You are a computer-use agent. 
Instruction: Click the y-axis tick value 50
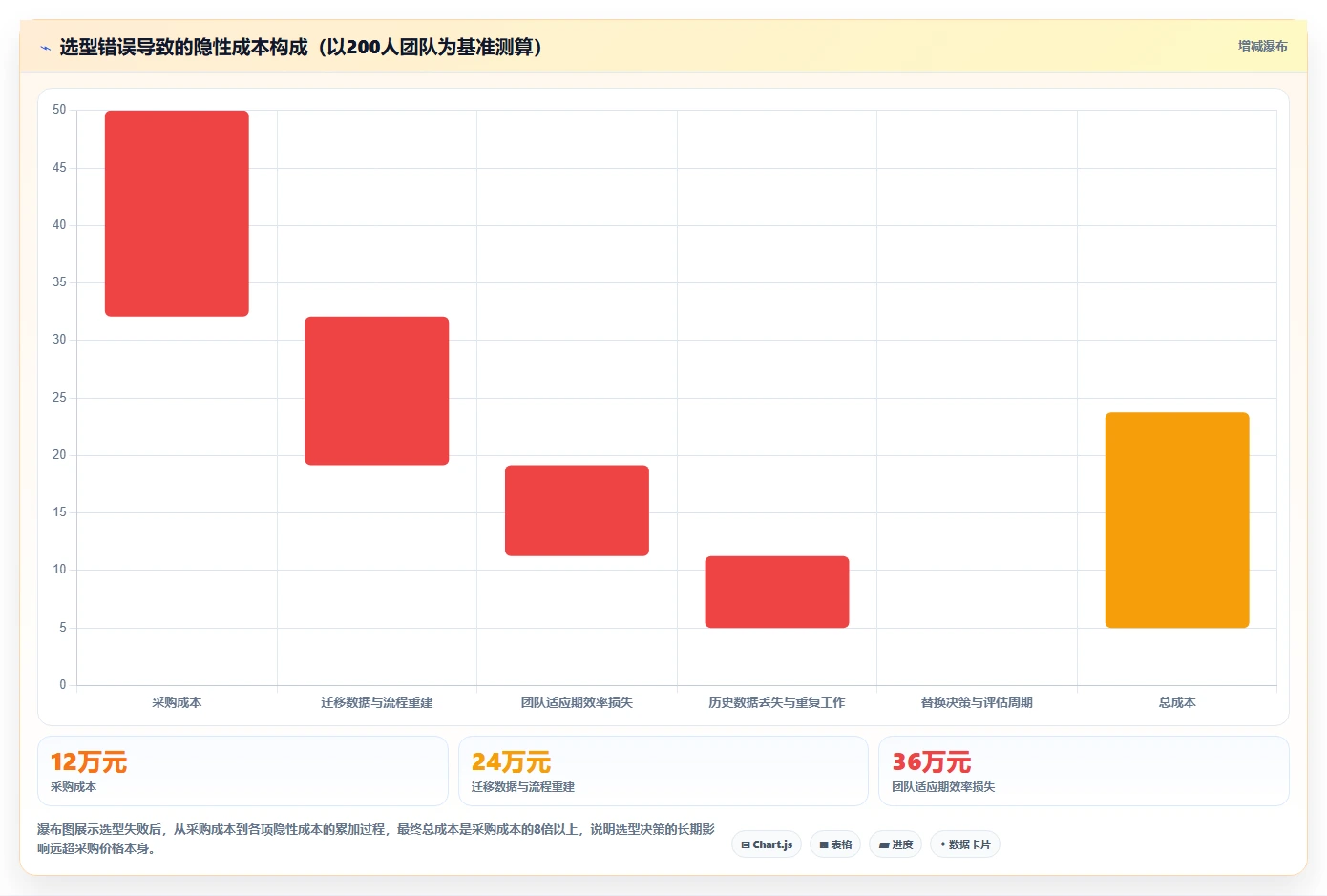(59, 110)
